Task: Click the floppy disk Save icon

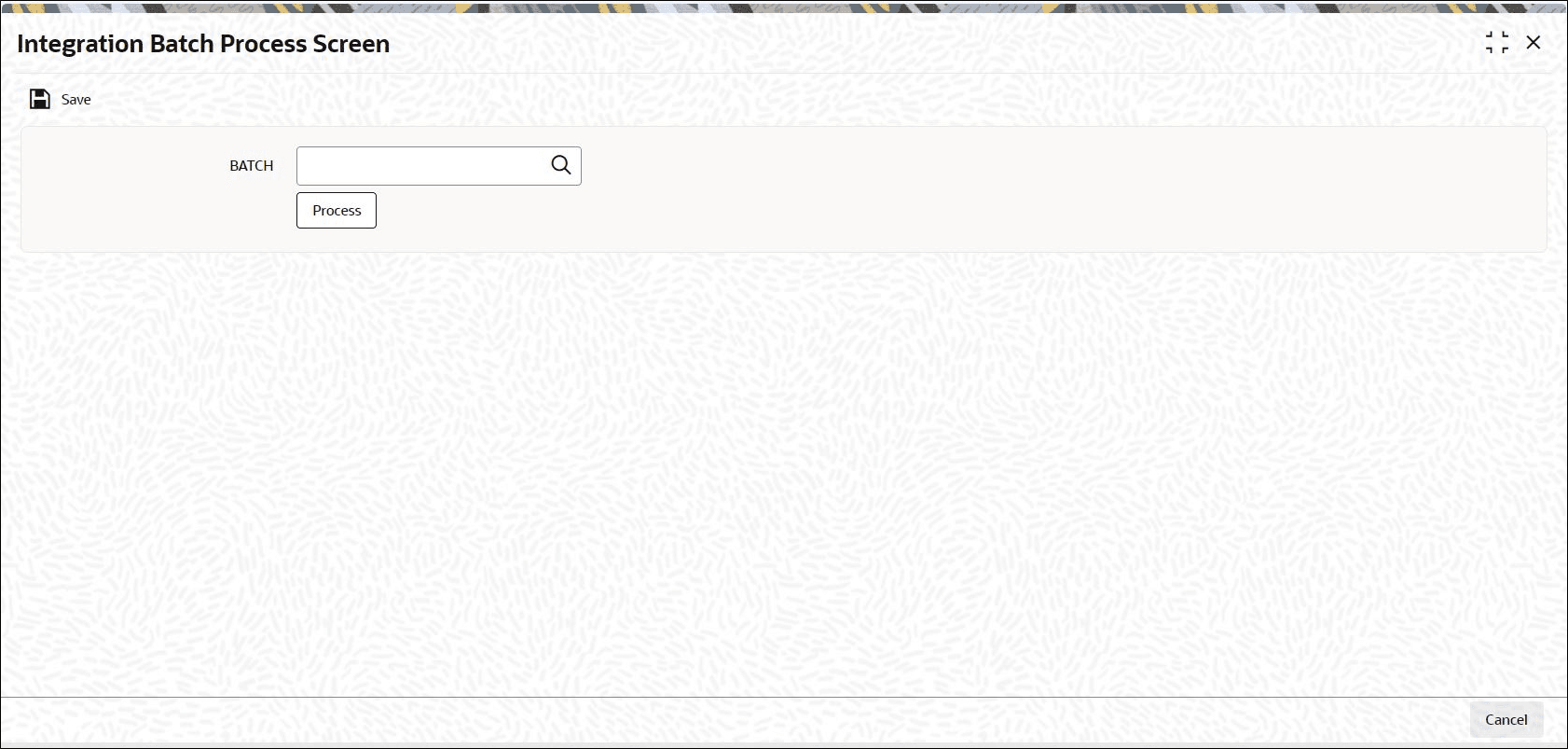Action: pos(40,99)
